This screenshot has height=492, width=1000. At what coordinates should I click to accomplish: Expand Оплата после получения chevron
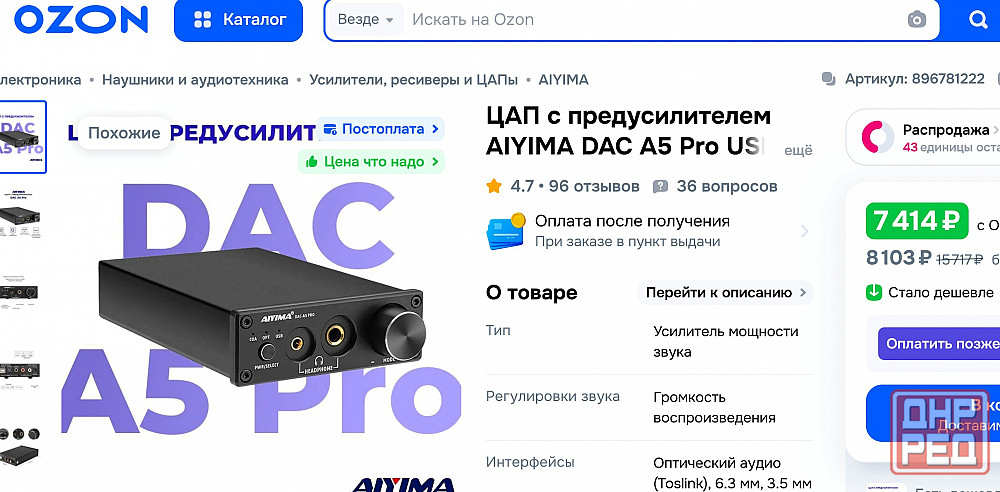coord(804,231)
